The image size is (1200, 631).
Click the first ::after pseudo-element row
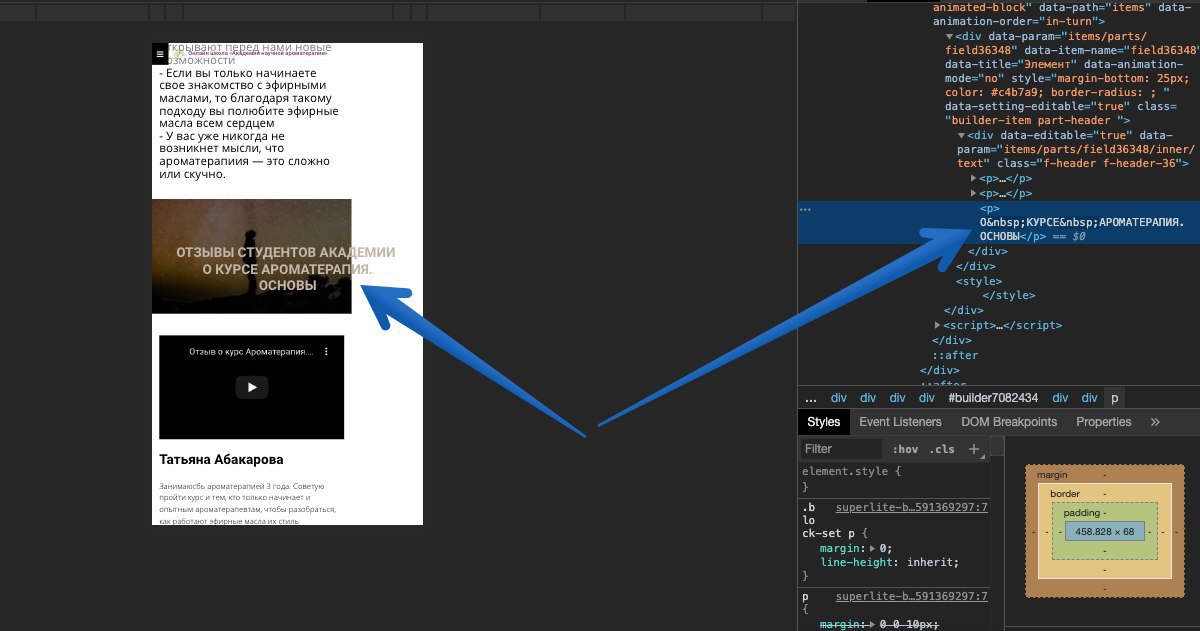(x=955, y=355)
